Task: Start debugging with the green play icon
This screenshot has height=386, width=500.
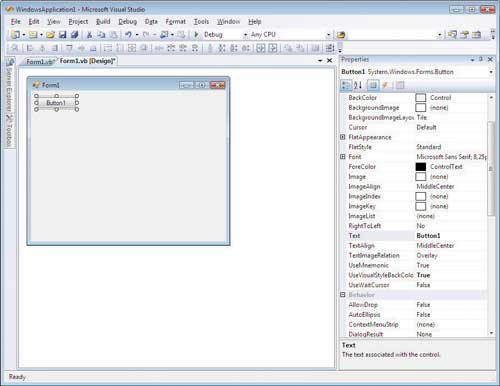Action: 196,35
